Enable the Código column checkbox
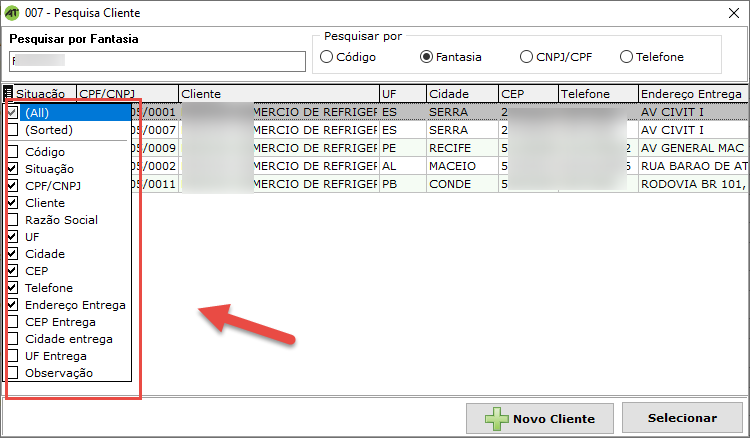This screenshot has height=438, width=750. pos(13,152)
